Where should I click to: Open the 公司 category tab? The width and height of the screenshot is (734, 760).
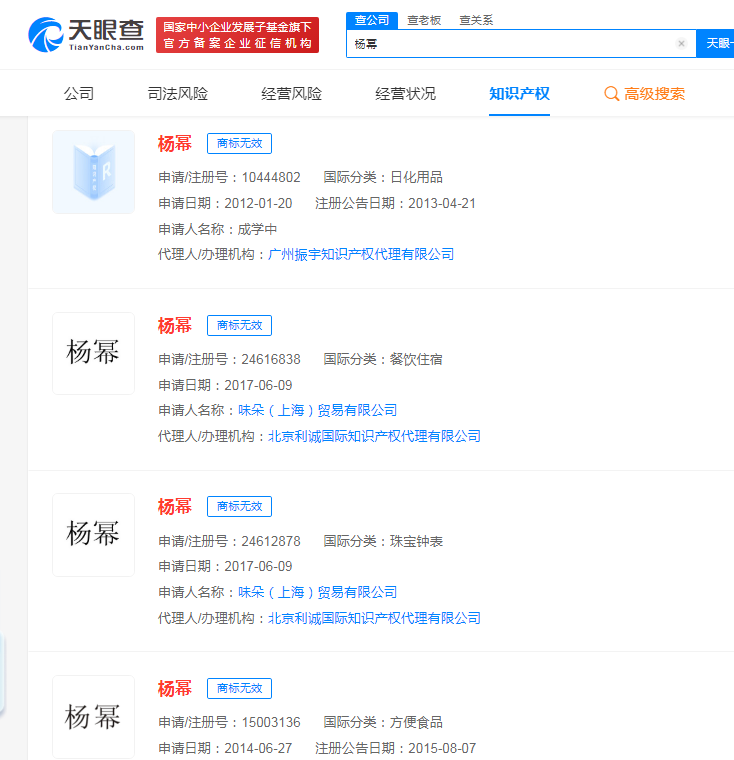pos(79,94)
